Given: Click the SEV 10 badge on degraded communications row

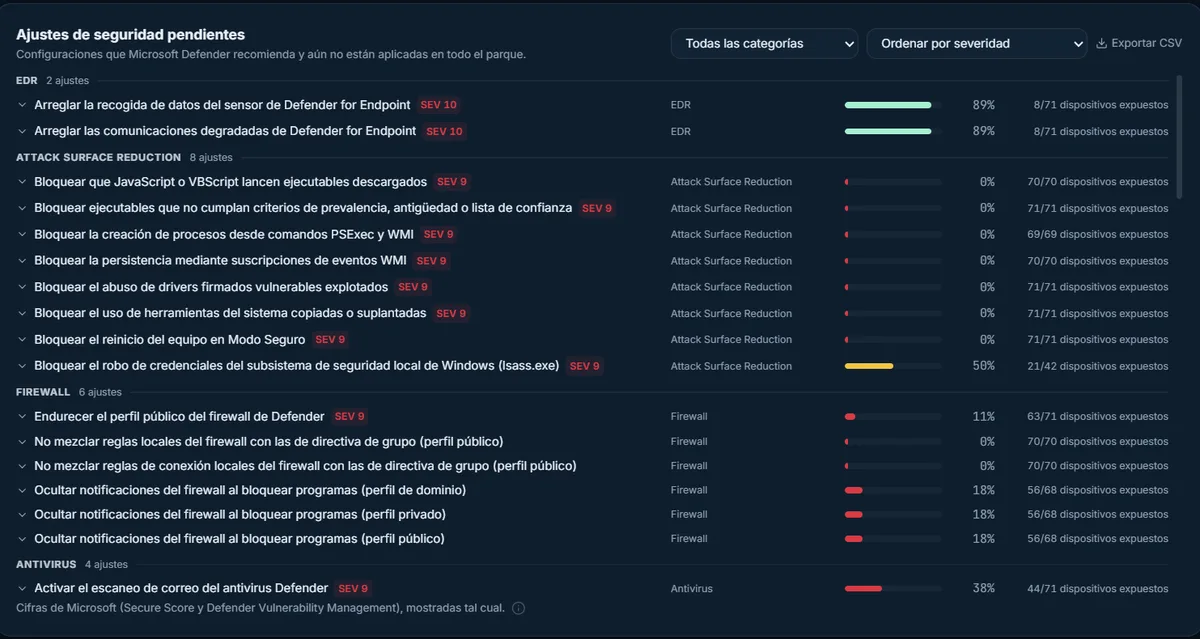Looking at the screenshot, I should click(445, 131).
